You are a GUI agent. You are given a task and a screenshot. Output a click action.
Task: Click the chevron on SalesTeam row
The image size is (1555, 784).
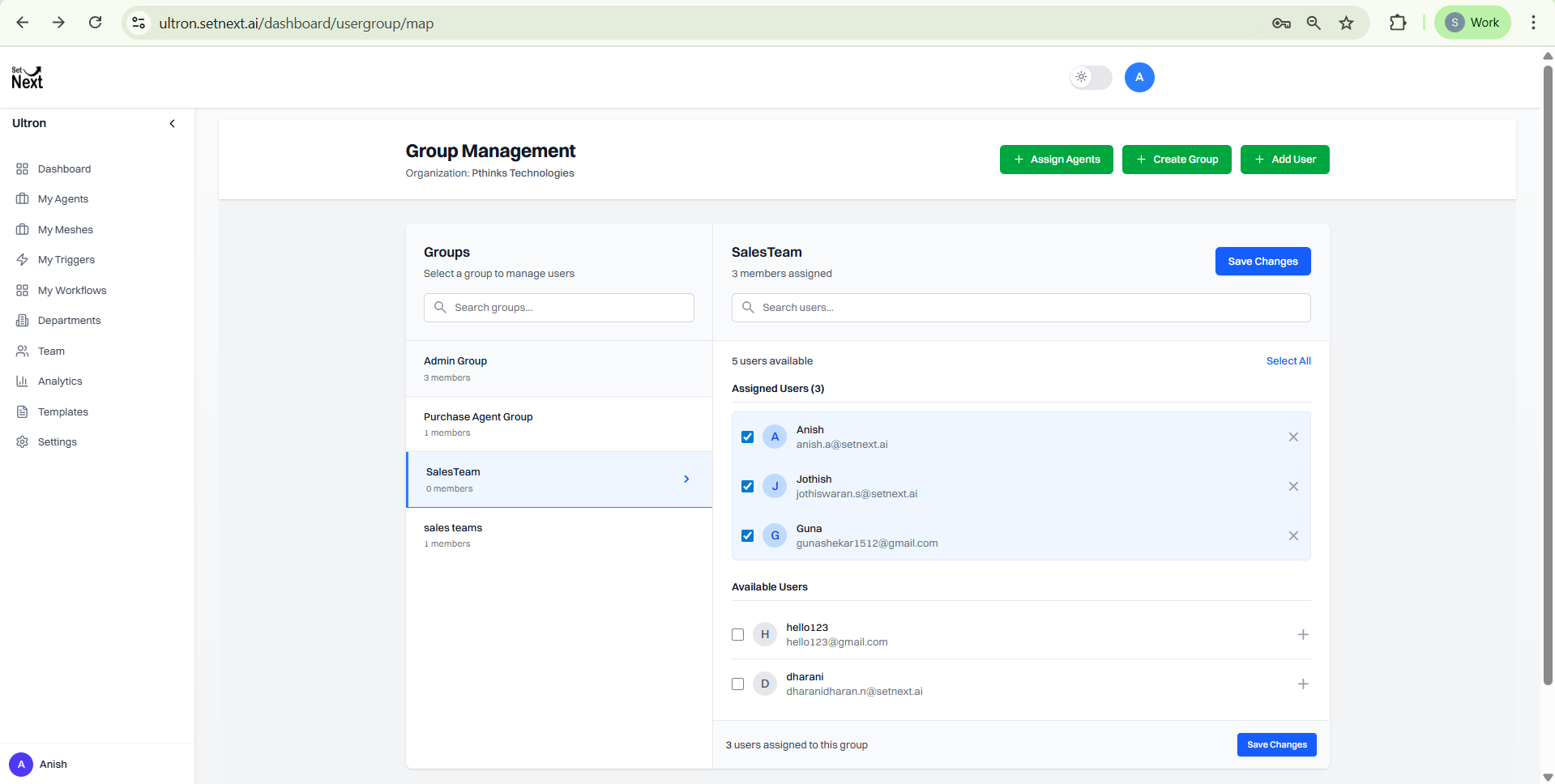point(686,479)
